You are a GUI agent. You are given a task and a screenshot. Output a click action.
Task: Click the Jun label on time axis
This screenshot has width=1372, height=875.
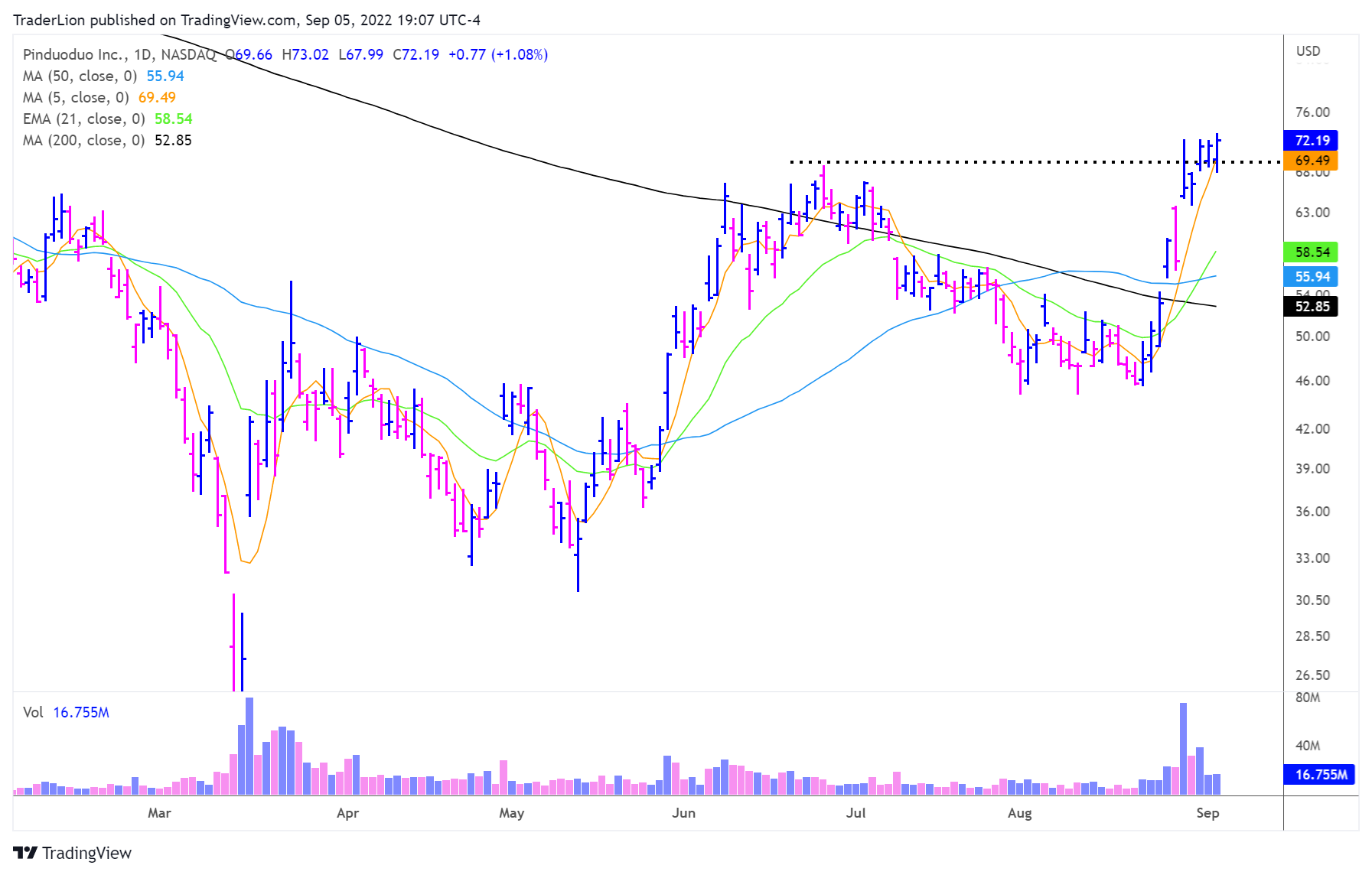pos(683,813)
